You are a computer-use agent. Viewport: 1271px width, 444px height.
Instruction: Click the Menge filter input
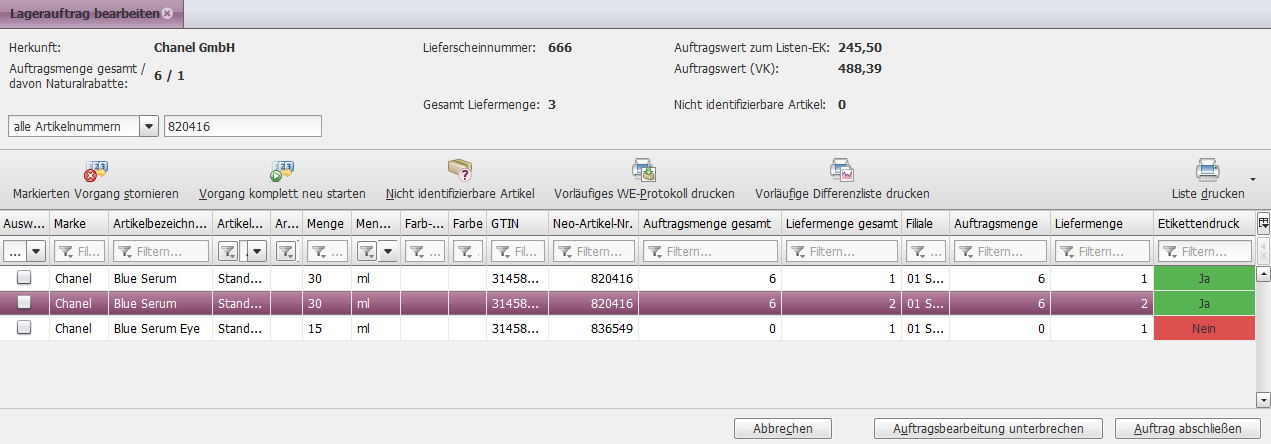327,251
